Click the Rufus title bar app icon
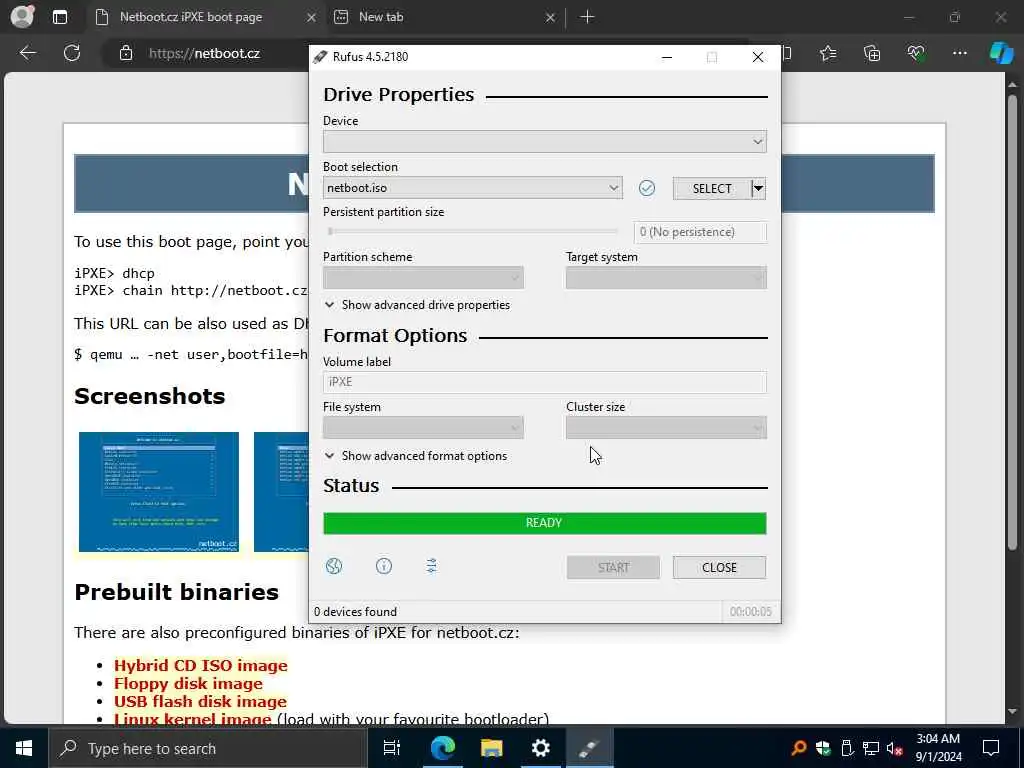The image size is (1024, 768). (320, 57)
